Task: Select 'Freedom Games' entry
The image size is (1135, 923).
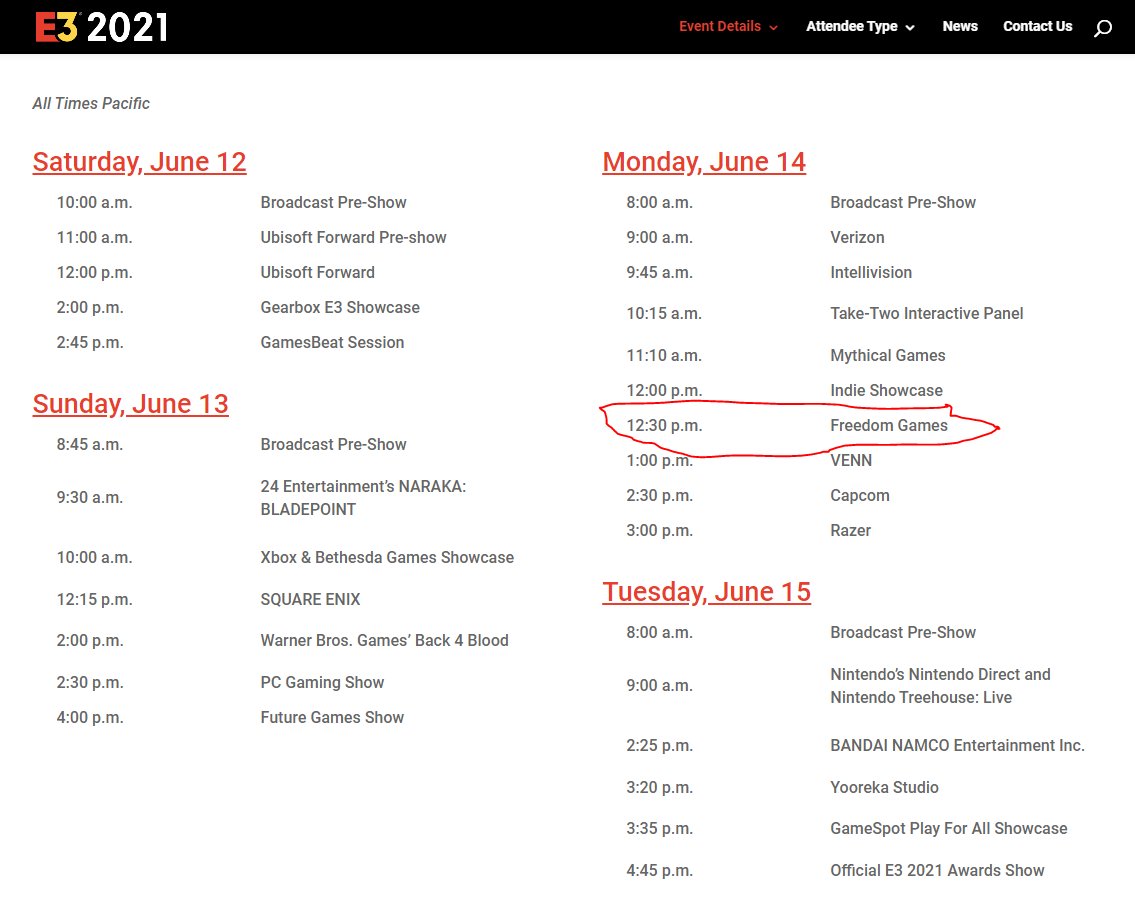Action: [889, 426]
